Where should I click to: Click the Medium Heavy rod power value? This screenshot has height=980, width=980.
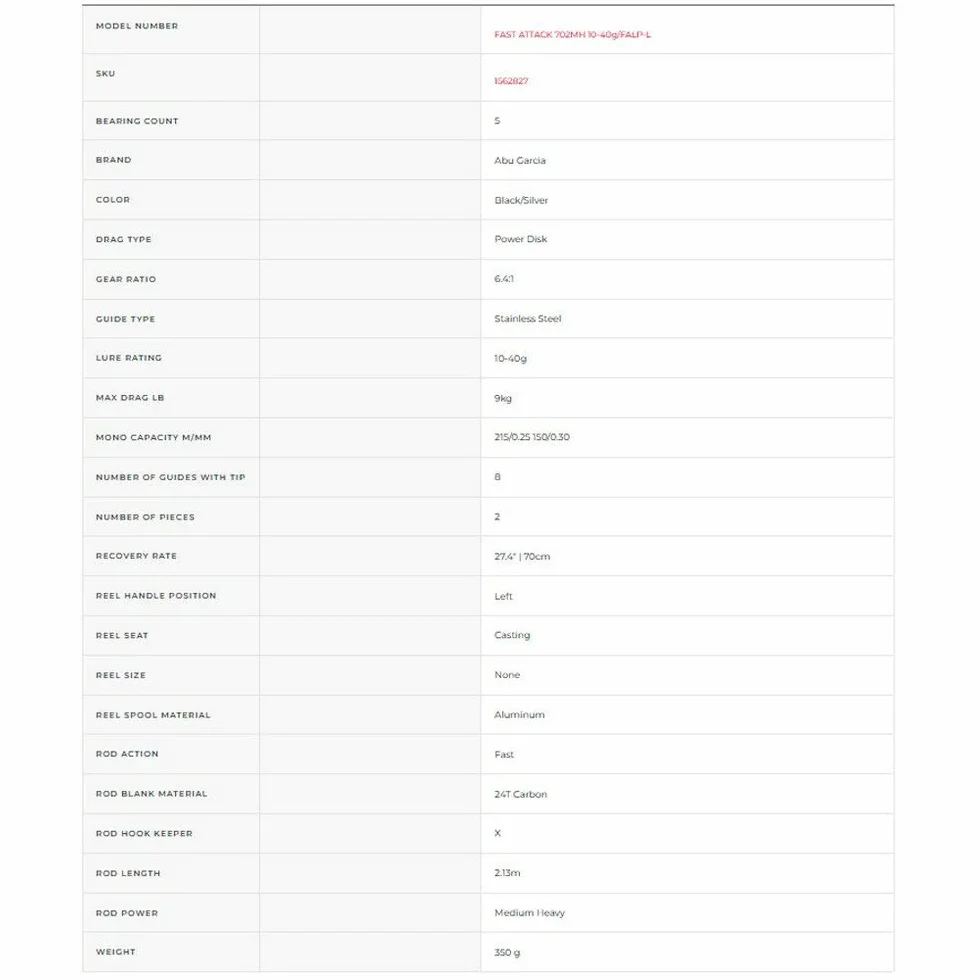(x=529, y=913)
